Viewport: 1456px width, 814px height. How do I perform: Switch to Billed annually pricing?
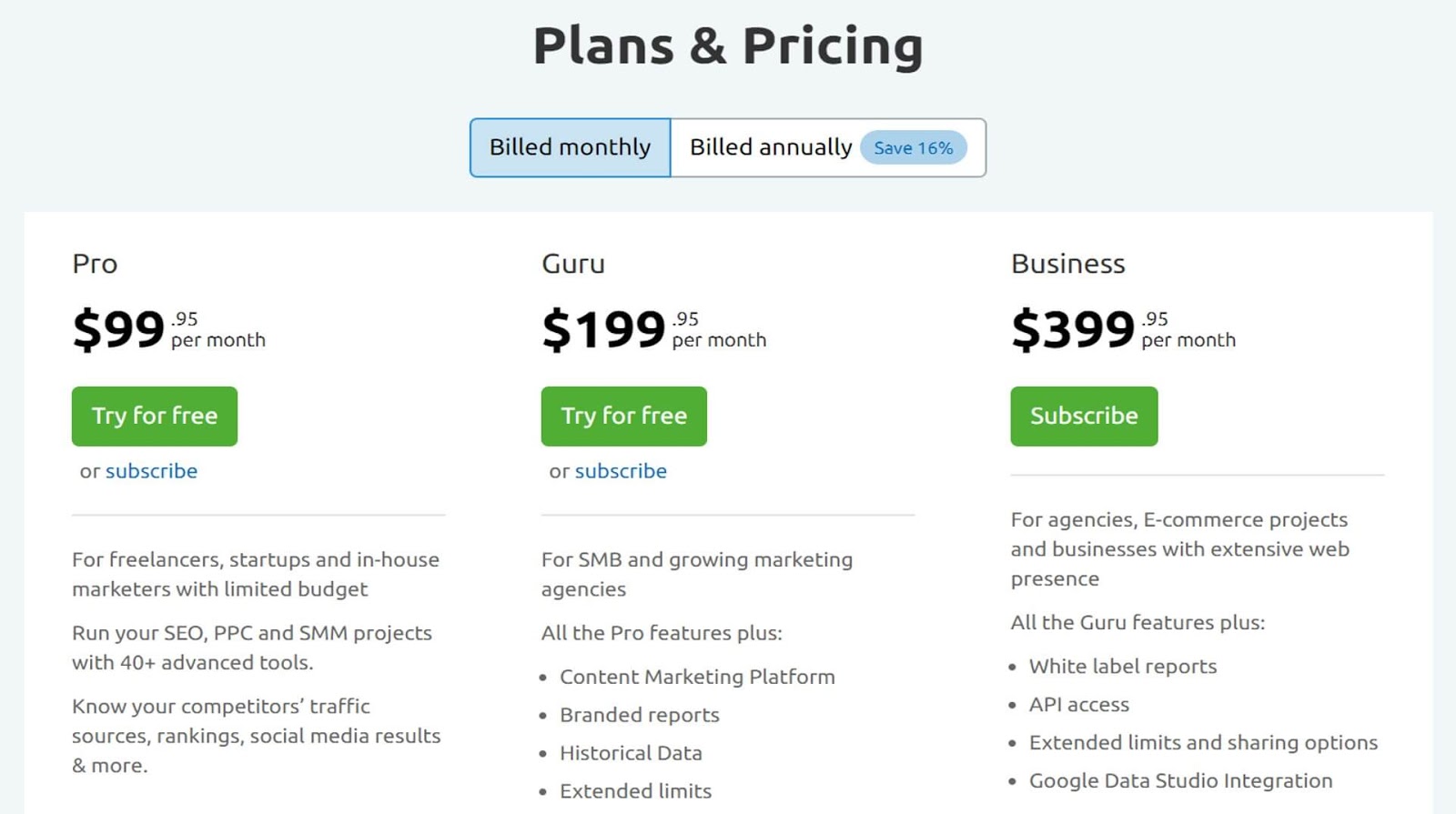[x=770, y=147]
